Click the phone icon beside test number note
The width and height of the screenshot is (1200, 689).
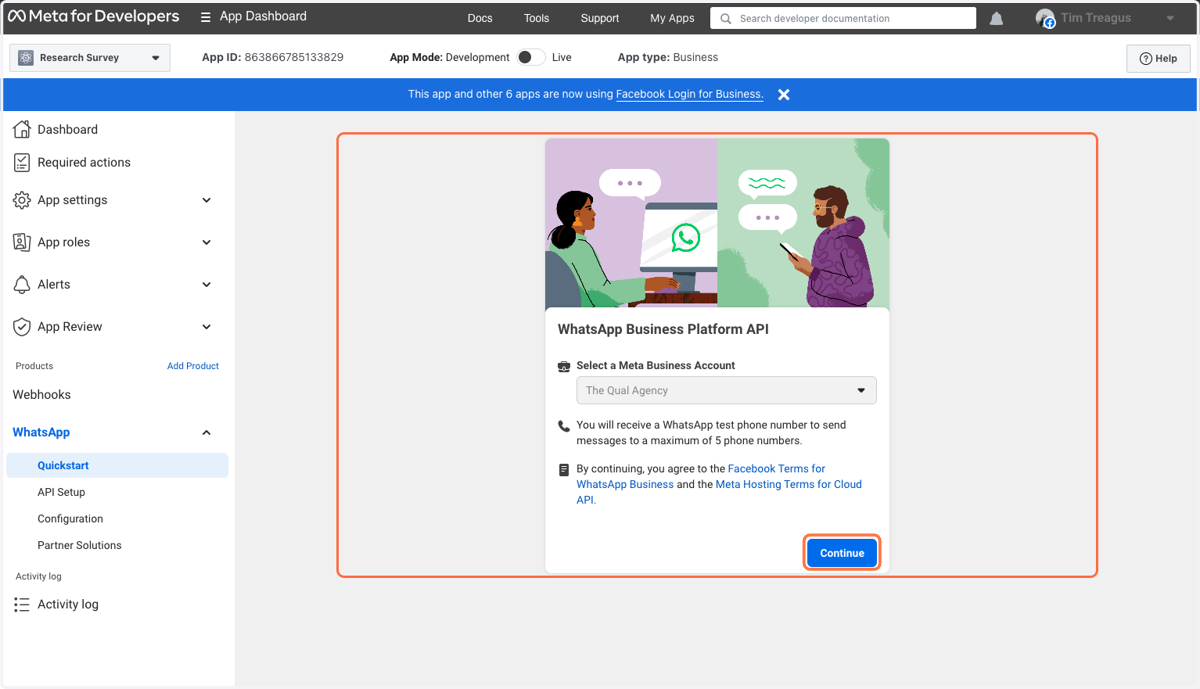pos(564,425)
